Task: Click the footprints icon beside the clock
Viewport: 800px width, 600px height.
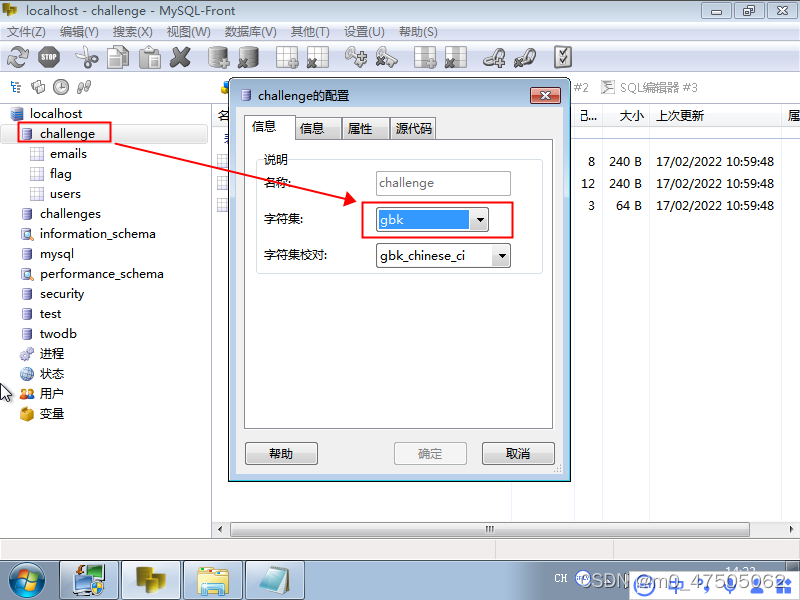Action: point(84,87)
